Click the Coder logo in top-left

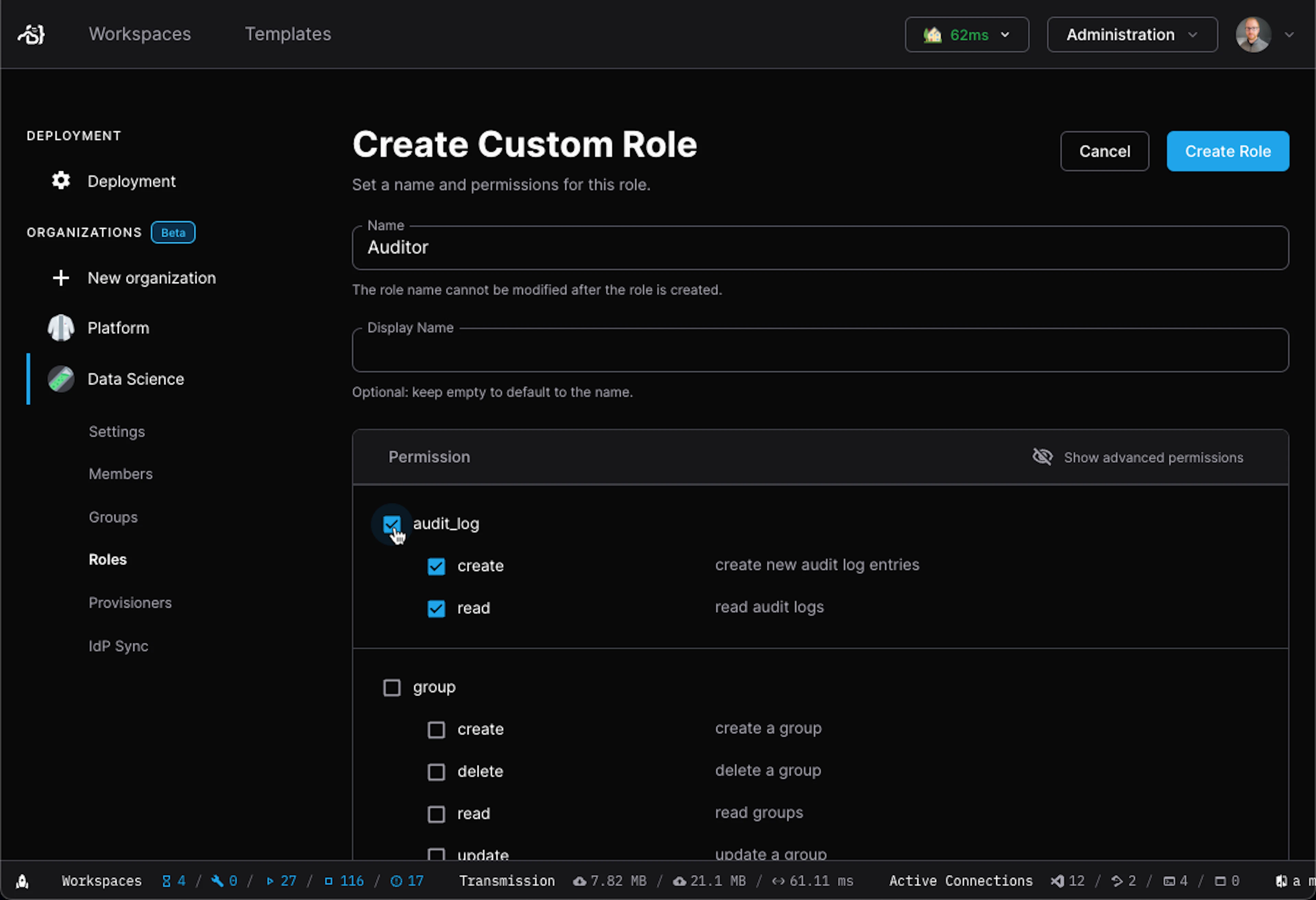pyautogui.click(x=31, y=34)
